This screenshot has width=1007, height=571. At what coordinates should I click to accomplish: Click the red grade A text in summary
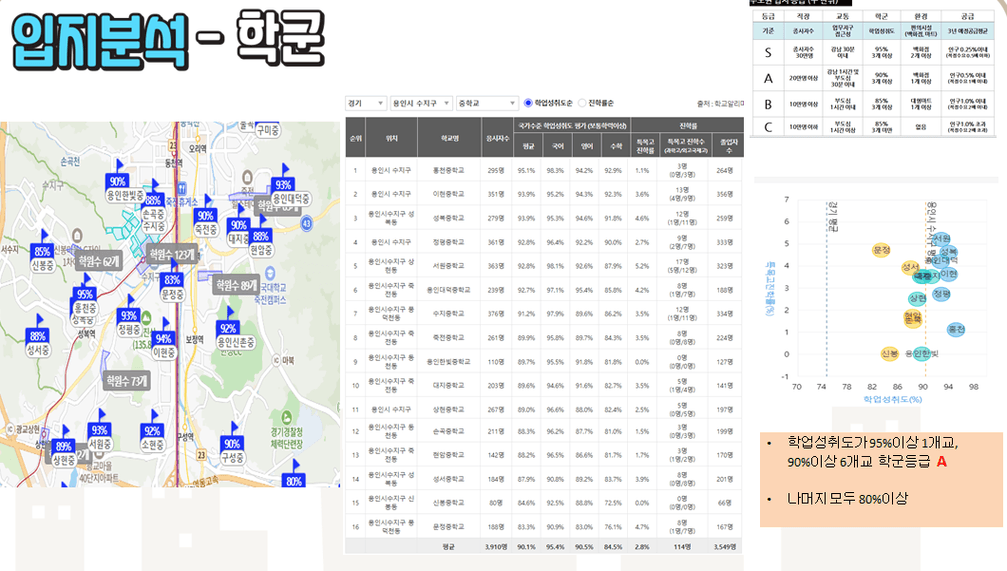click(x=941, y=461)
